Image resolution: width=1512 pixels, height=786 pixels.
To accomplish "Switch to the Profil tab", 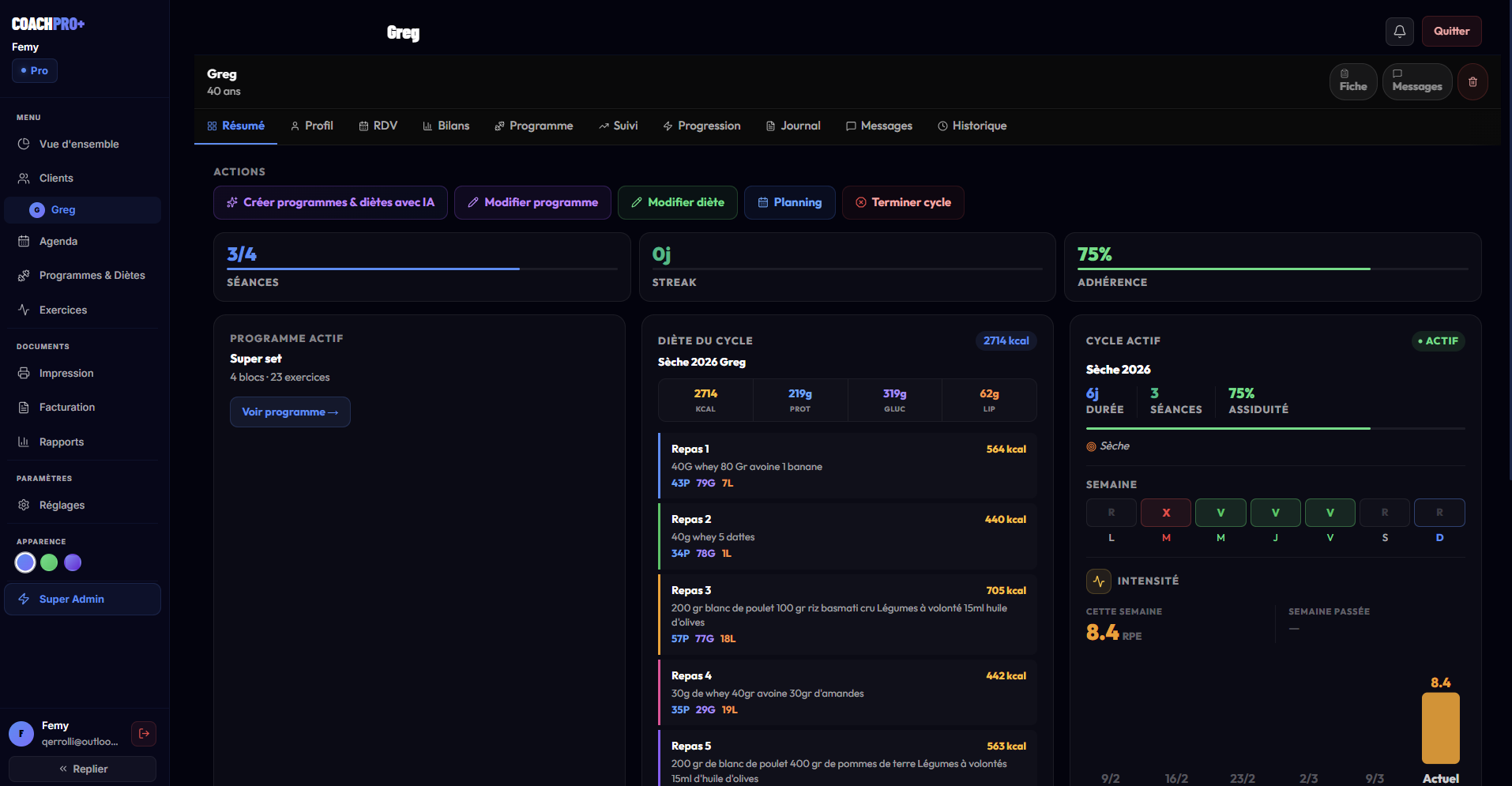I will [x=311, y=126].
